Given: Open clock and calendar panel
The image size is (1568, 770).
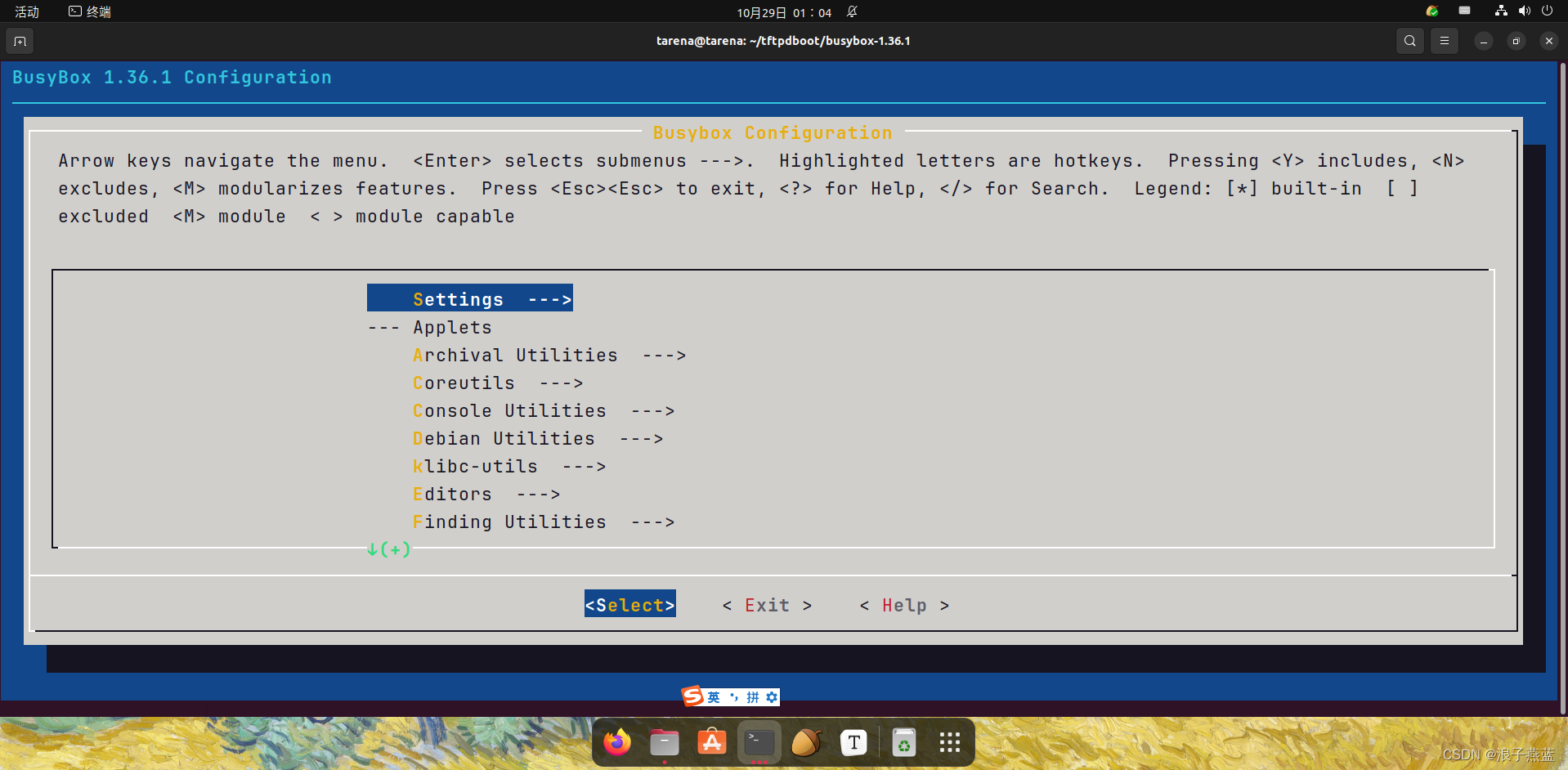Looking at the screenshot, I should click(x=784, y=12).
